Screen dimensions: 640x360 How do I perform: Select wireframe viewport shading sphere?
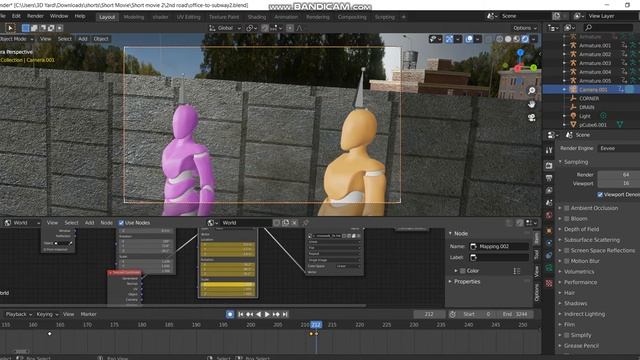(500, 39)
